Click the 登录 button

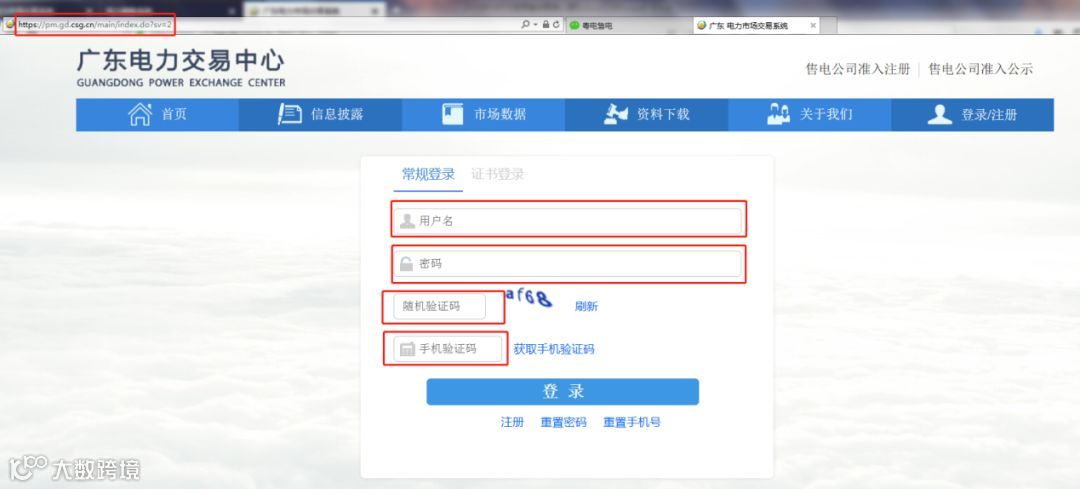coord(563,392)
